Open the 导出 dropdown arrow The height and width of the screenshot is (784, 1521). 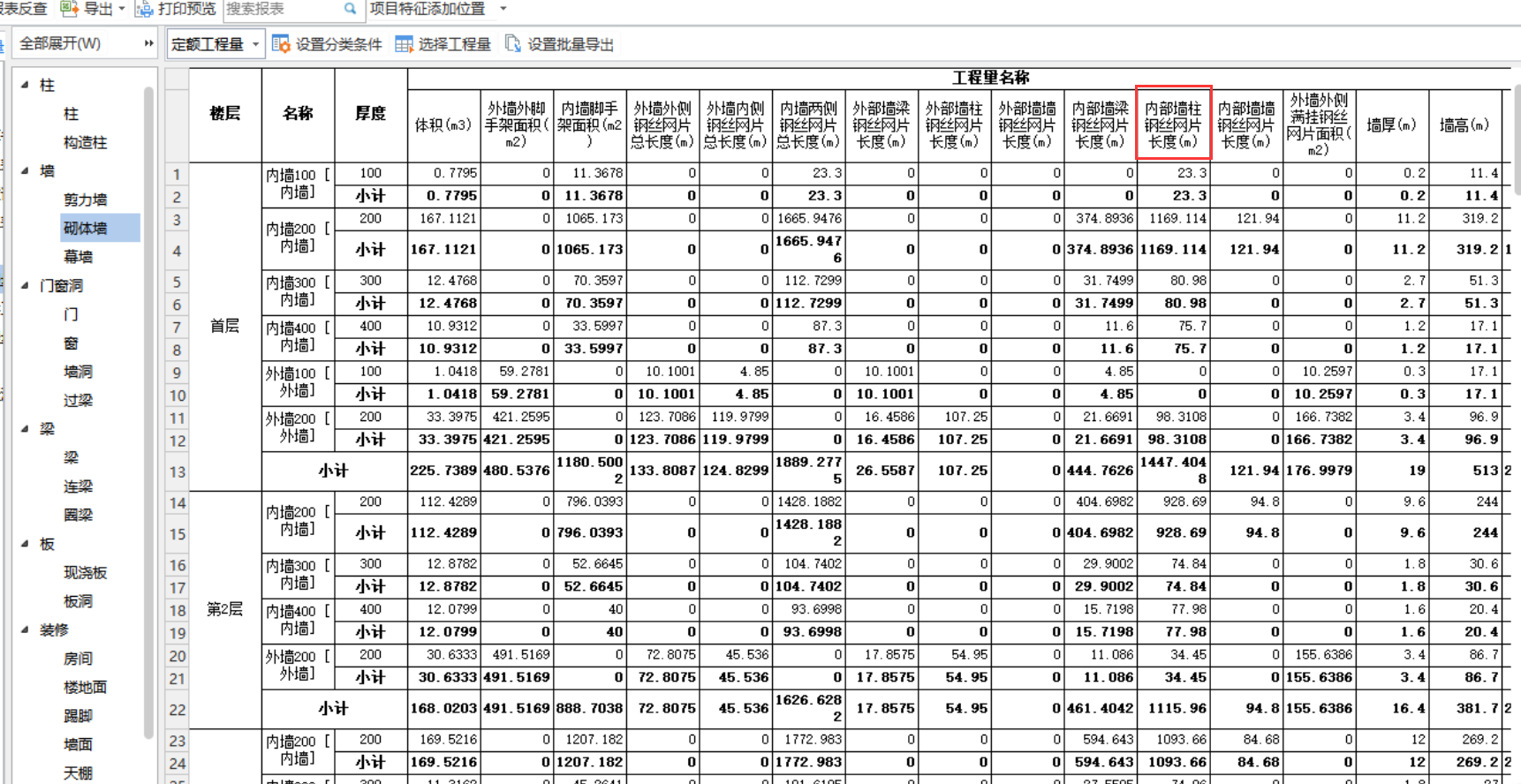(122, 9)
